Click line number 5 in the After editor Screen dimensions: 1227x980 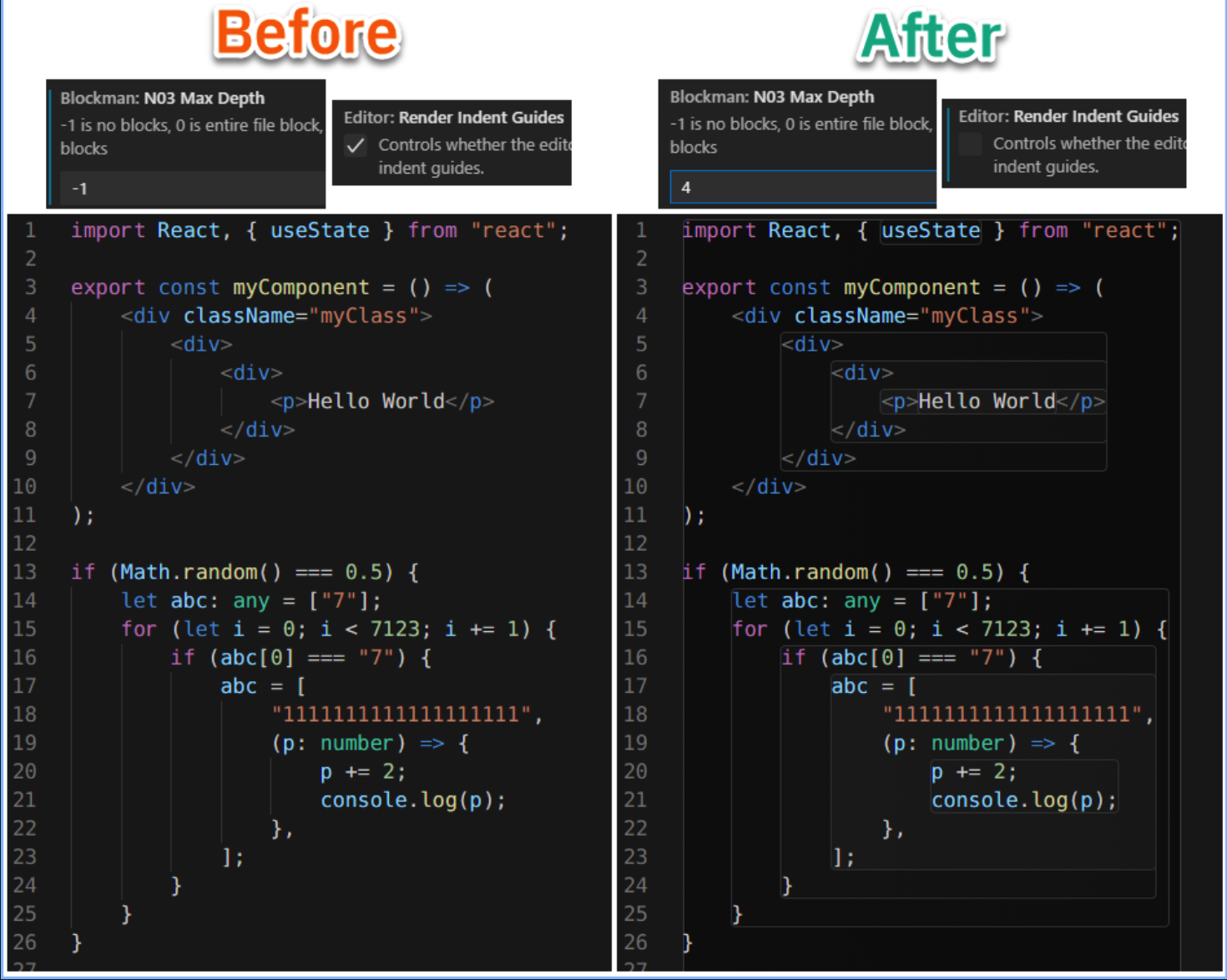(x=640, y=344)
